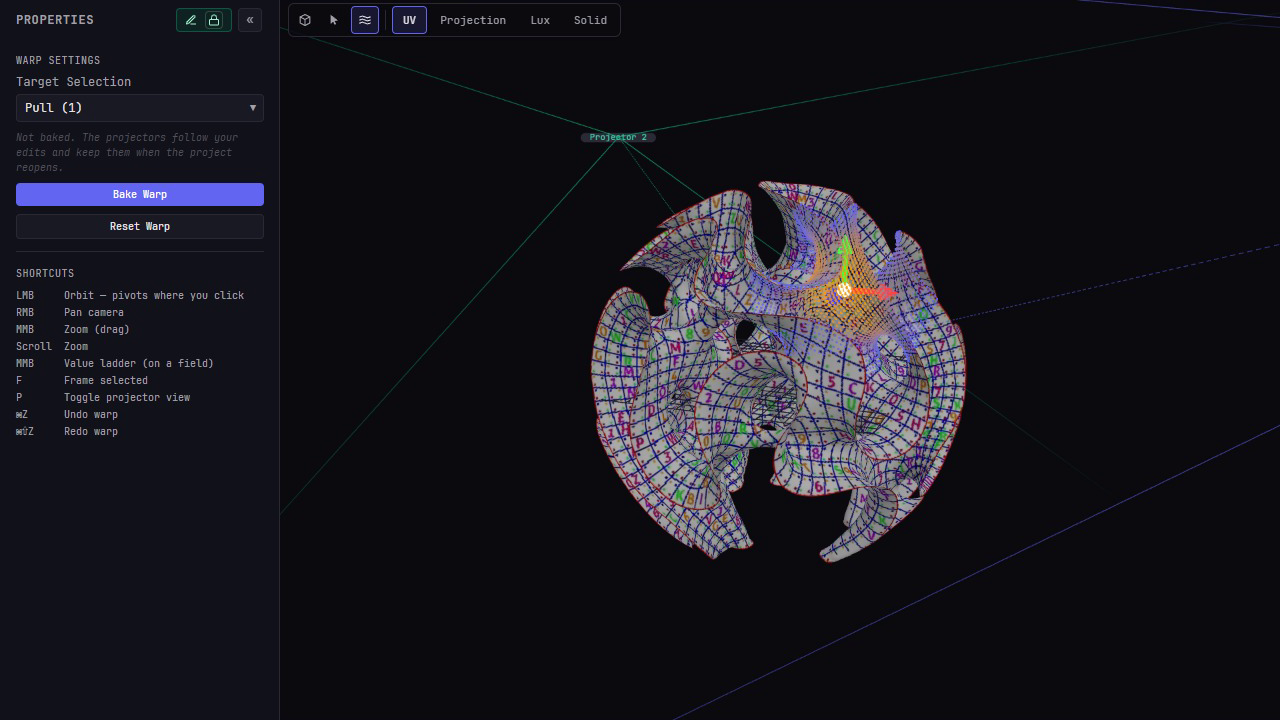Click the warped UV mesh object
The image size is (1280, 720).
coord(778,372)
